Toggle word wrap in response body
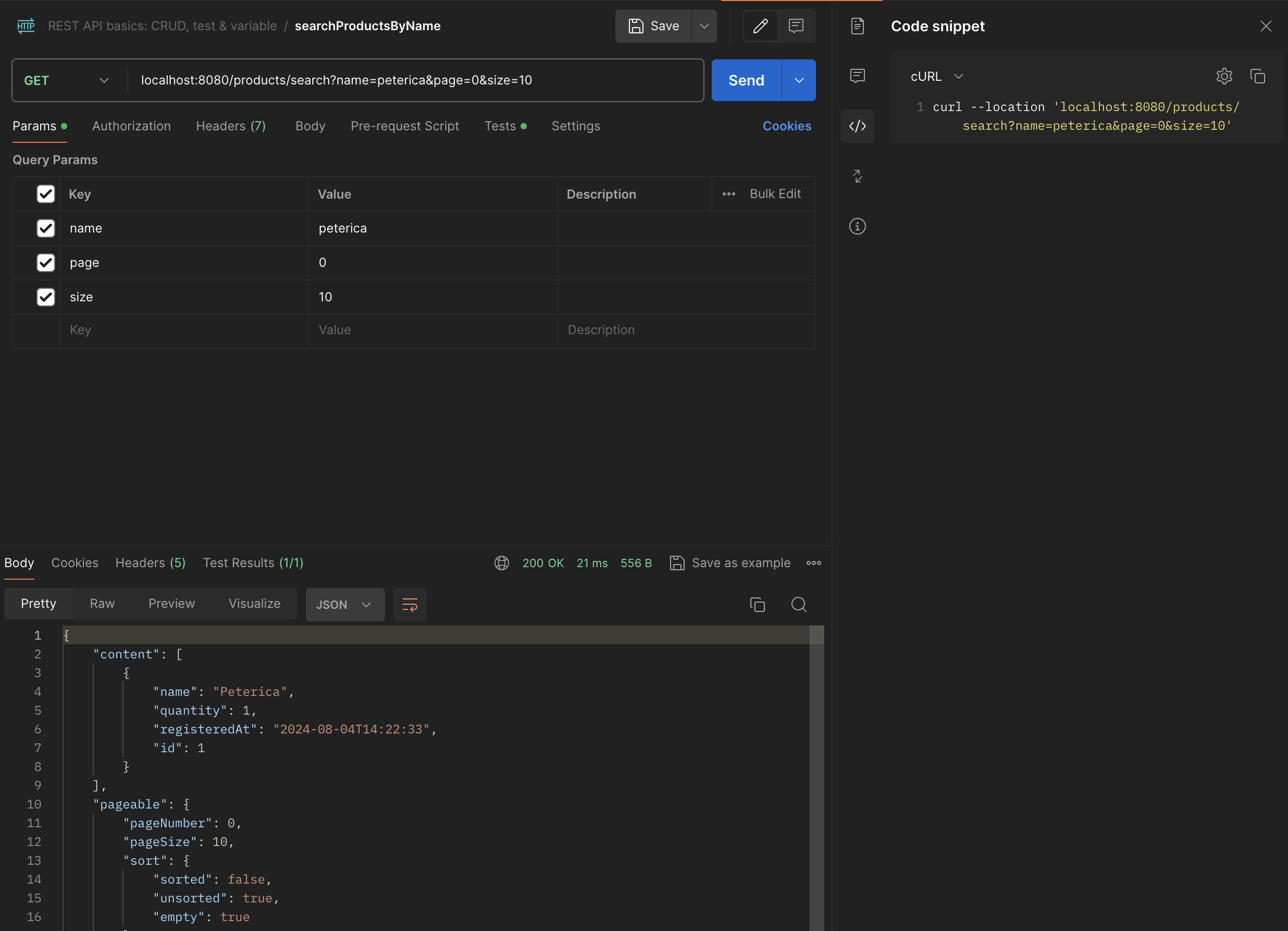Screen dimensions: 1288x931 coord(410,604)
